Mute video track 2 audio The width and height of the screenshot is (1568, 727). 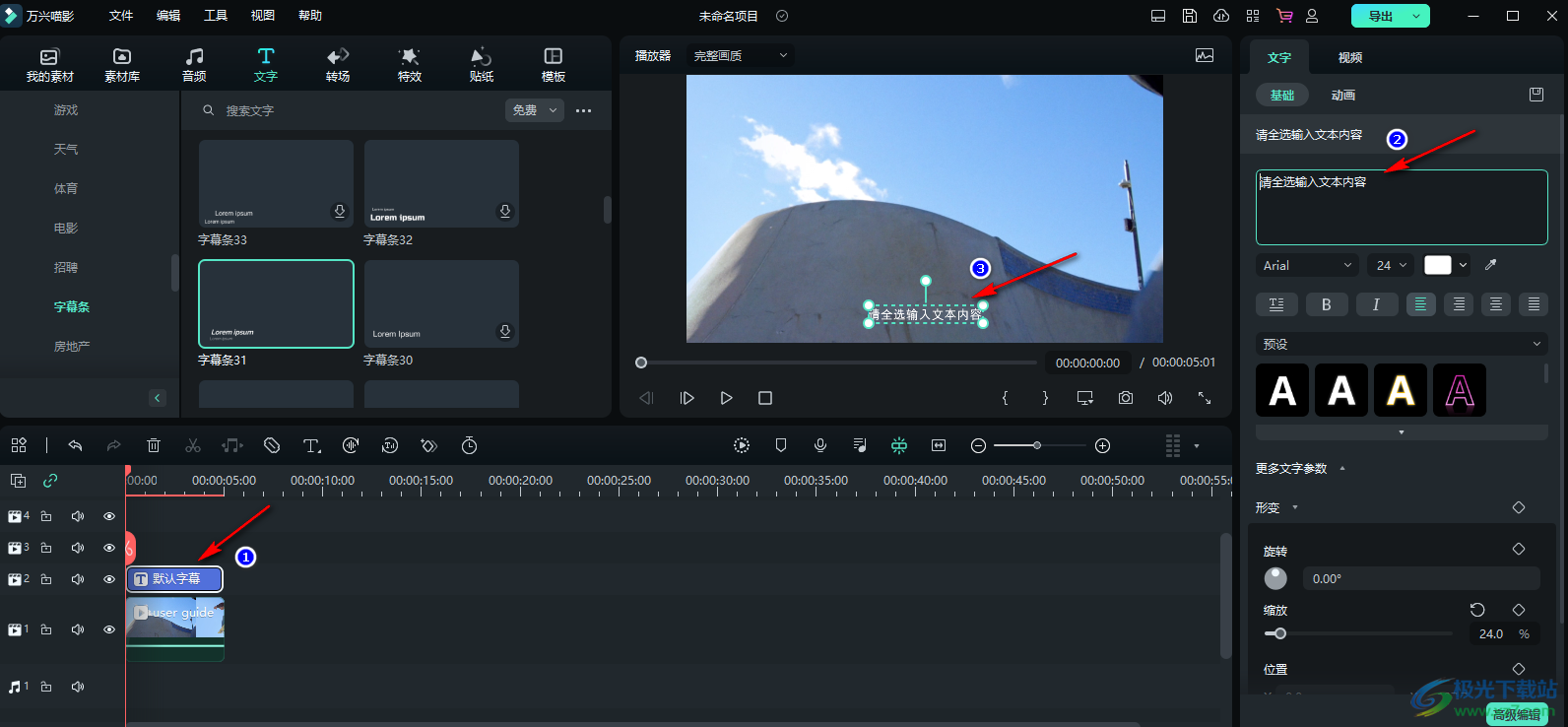78,579
